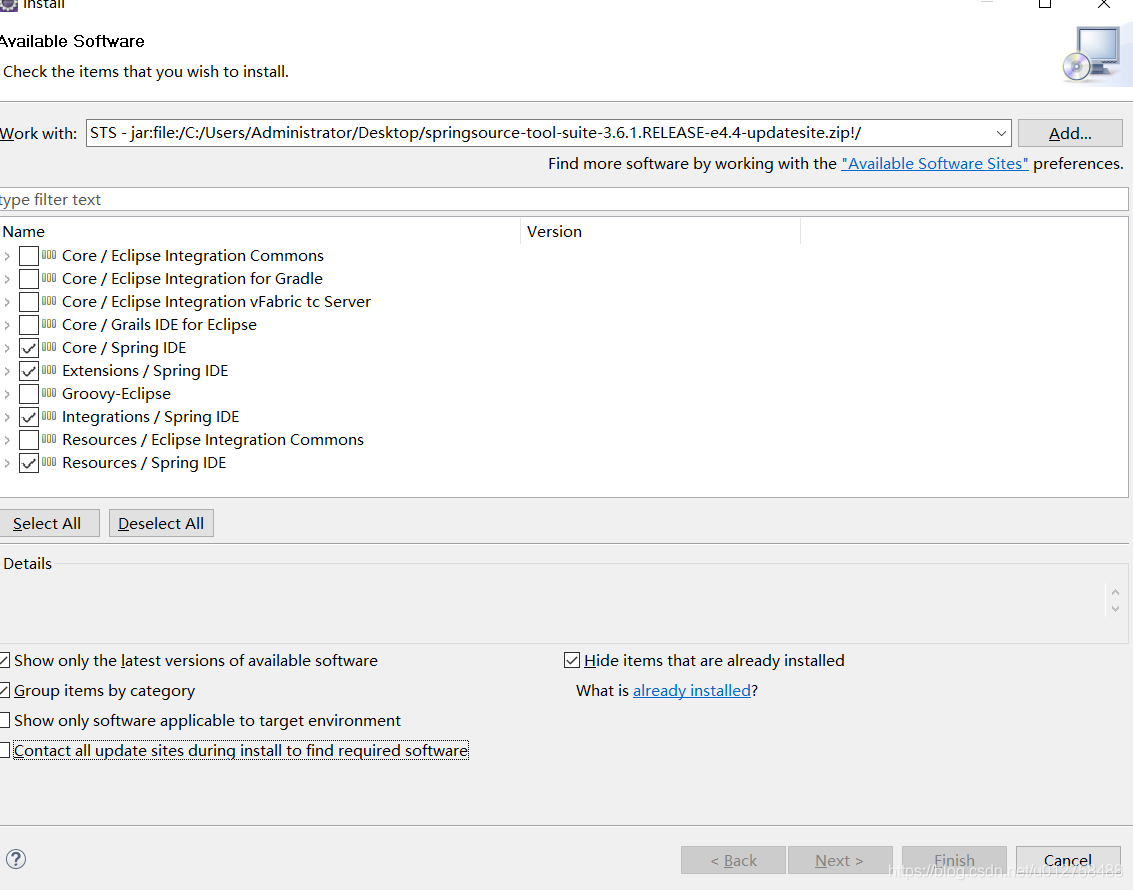
Task: Select Core / Spring IDE row text
Action: coord(124,347)
